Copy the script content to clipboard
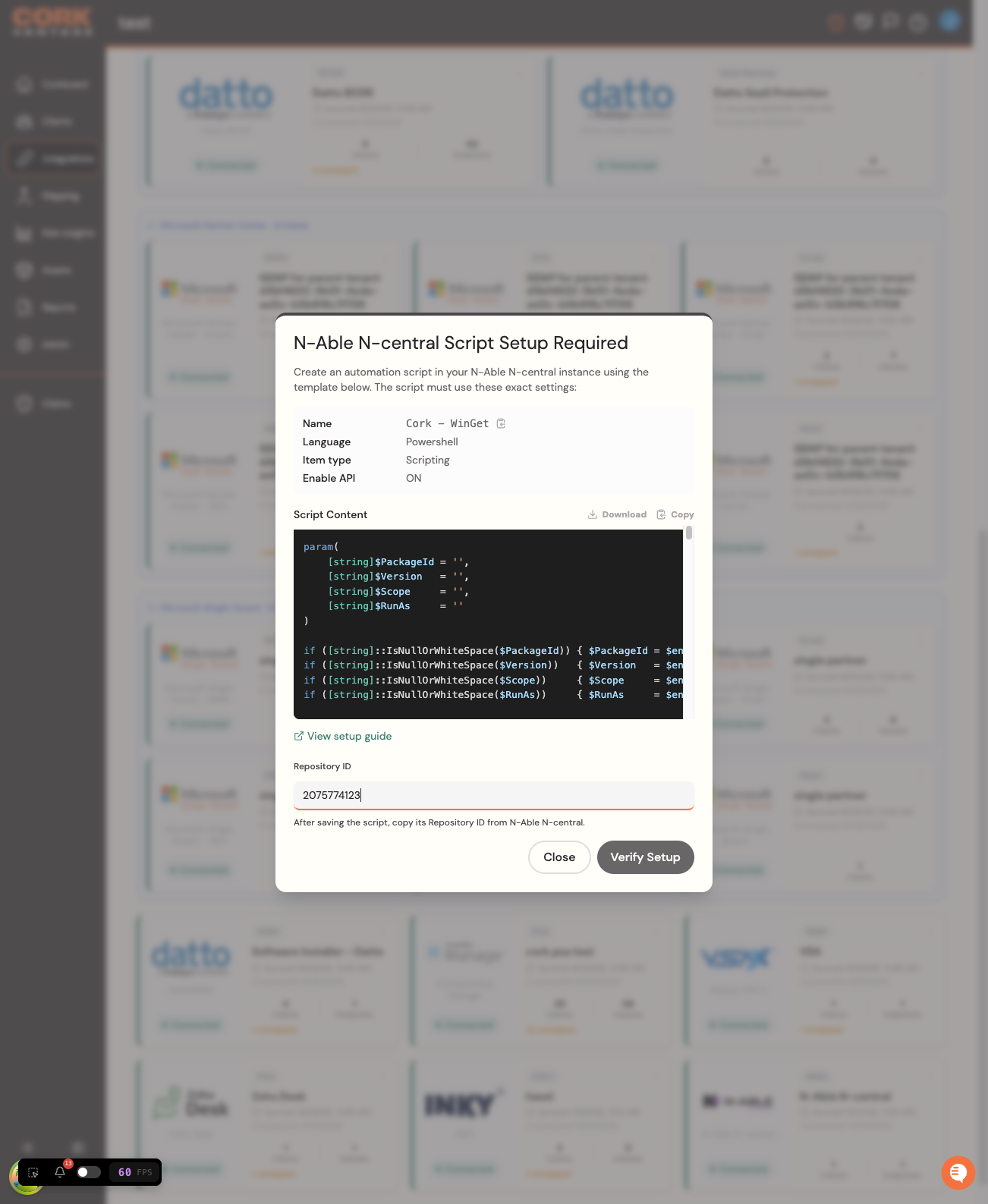This screenshot has height=1204, width=988. click(x=675, y=514)
